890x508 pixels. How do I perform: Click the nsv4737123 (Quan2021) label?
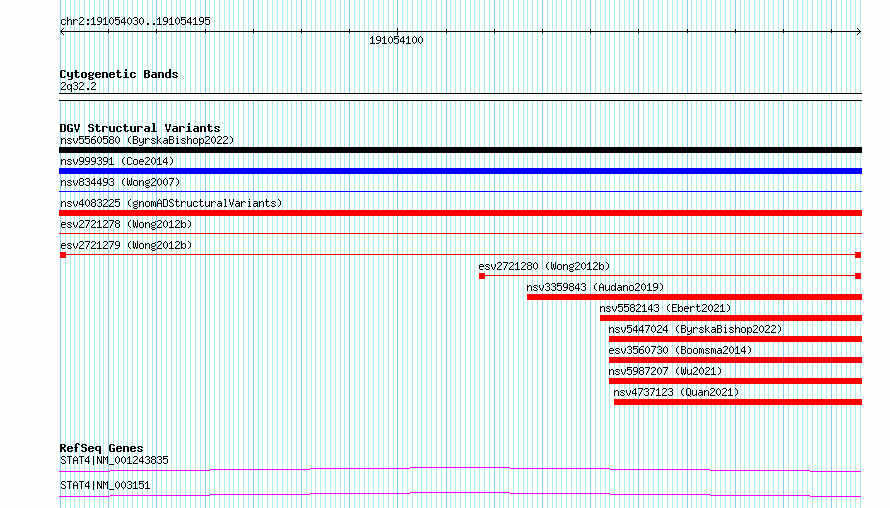pyautogui.click(x=676, y=392)
